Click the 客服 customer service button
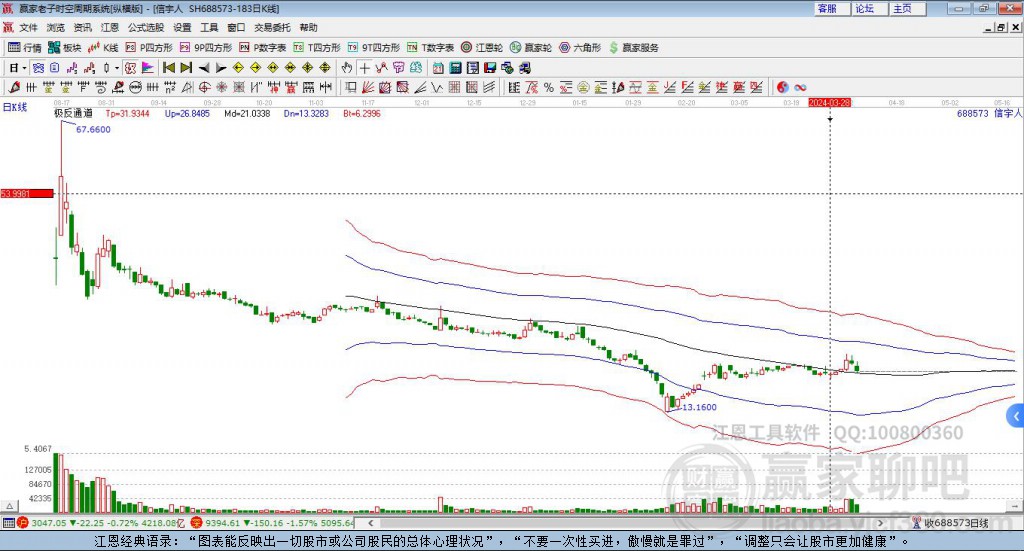Screen dimensions: 1024x551 point(832,8)
